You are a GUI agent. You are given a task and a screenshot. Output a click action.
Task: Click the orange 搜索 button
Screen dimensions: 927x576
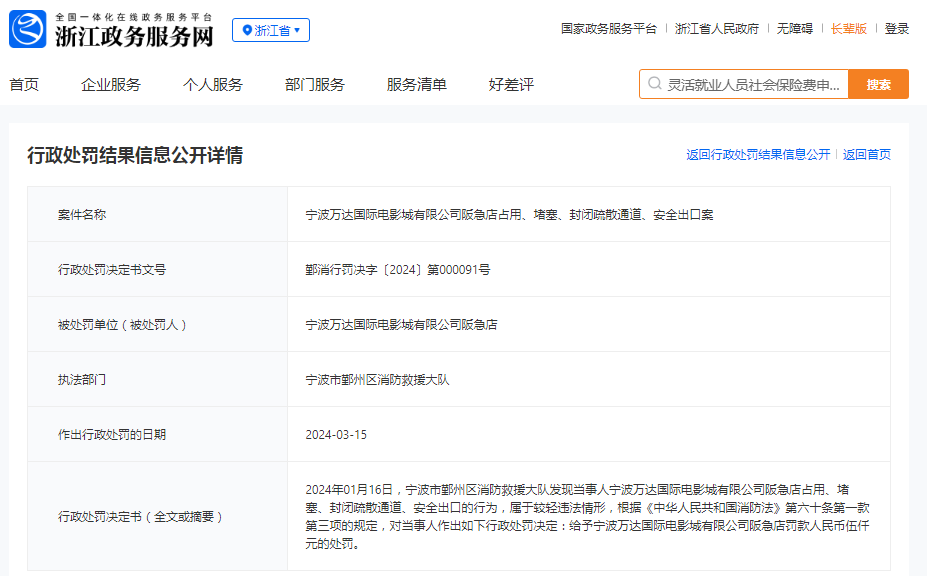click(879, 84)
